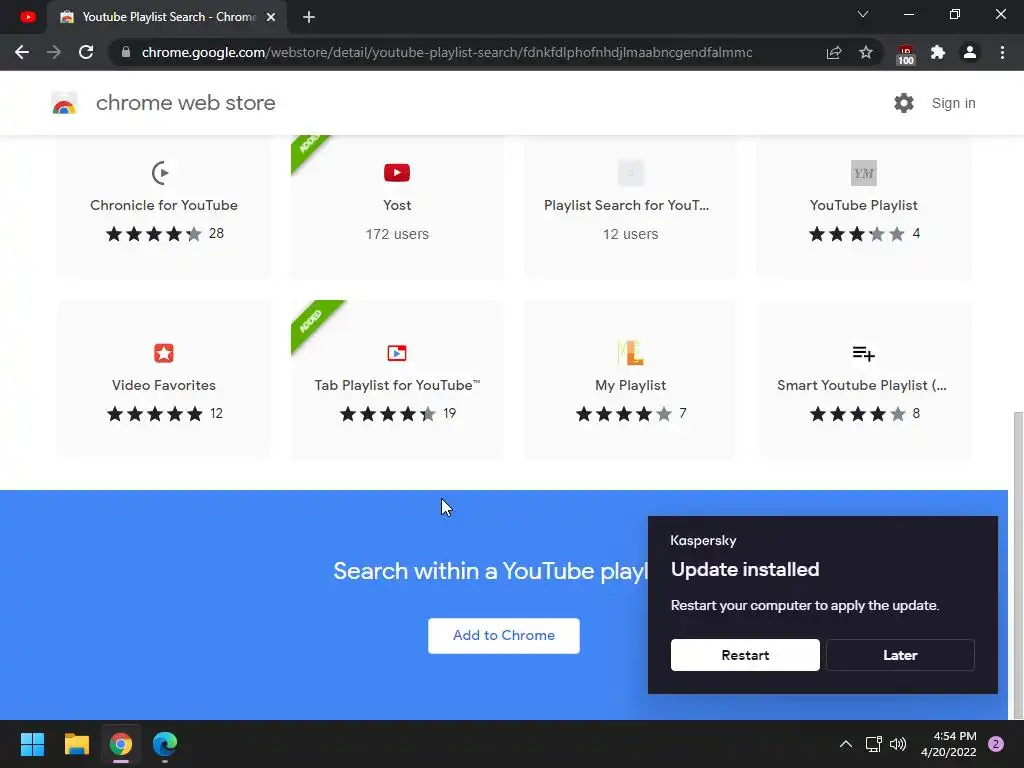The height and width of the screenshot is (768, 1024).
Task: Open Chrome three-dot menu
Action: point(1002,52)
